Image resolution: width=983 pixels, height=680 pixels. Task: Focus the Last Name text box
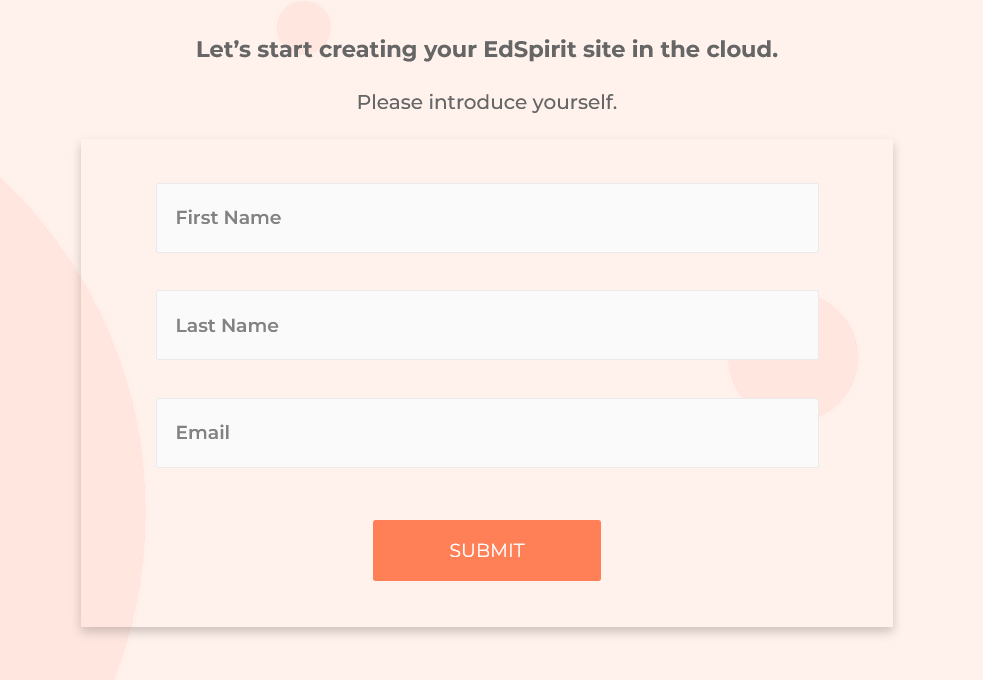click(x=487, y=325)
